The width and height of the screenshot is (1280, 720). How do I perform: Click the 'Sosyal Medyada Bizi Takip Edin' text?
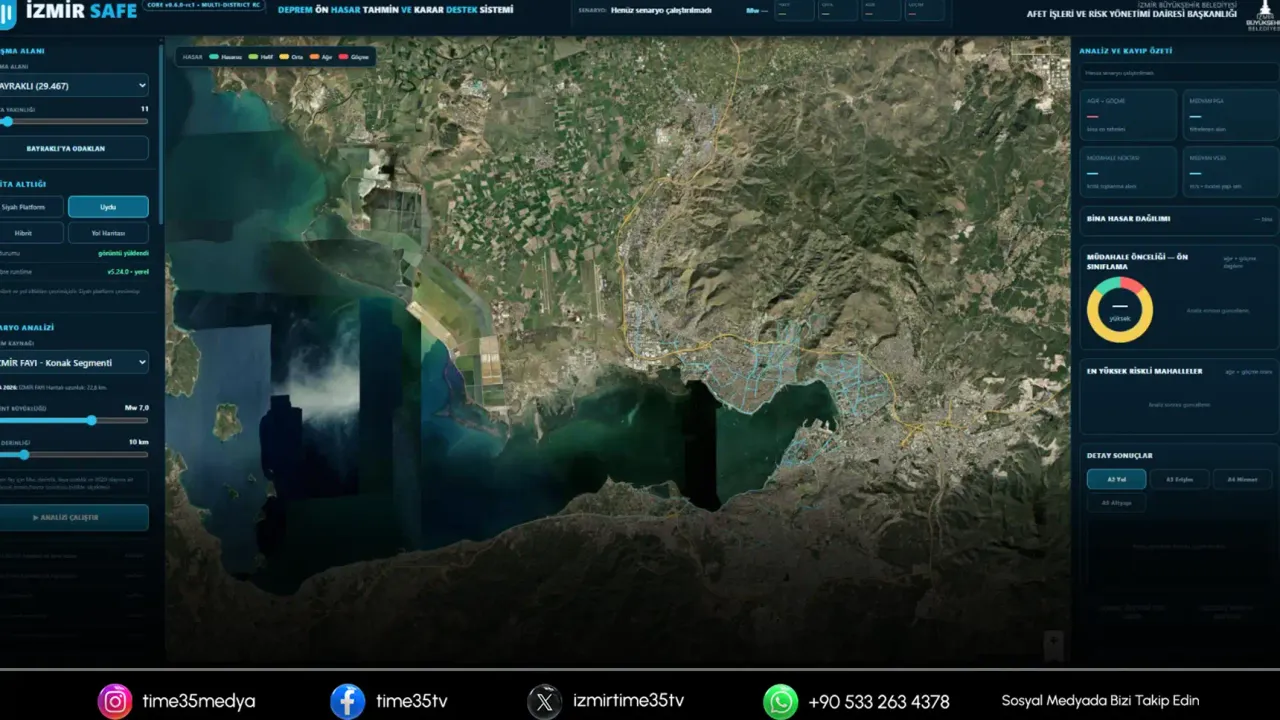click(1100, 701)
